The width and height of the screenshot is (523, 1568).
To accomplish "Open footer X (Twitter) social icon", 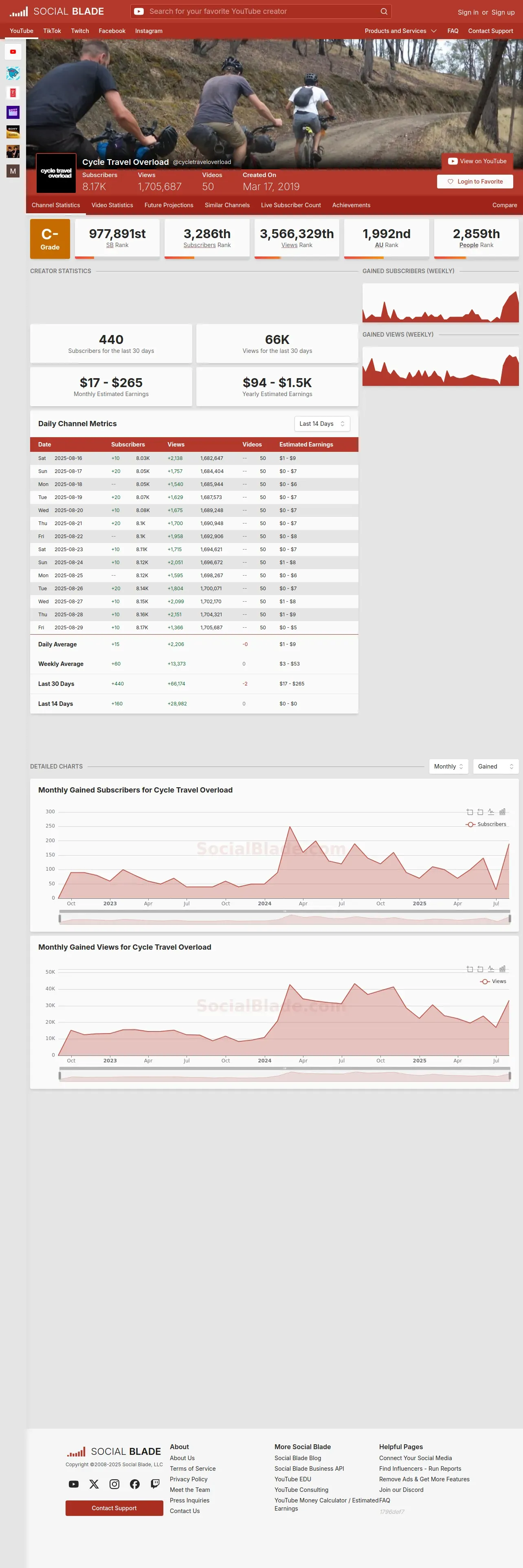I will click(x=94, y=1484).
